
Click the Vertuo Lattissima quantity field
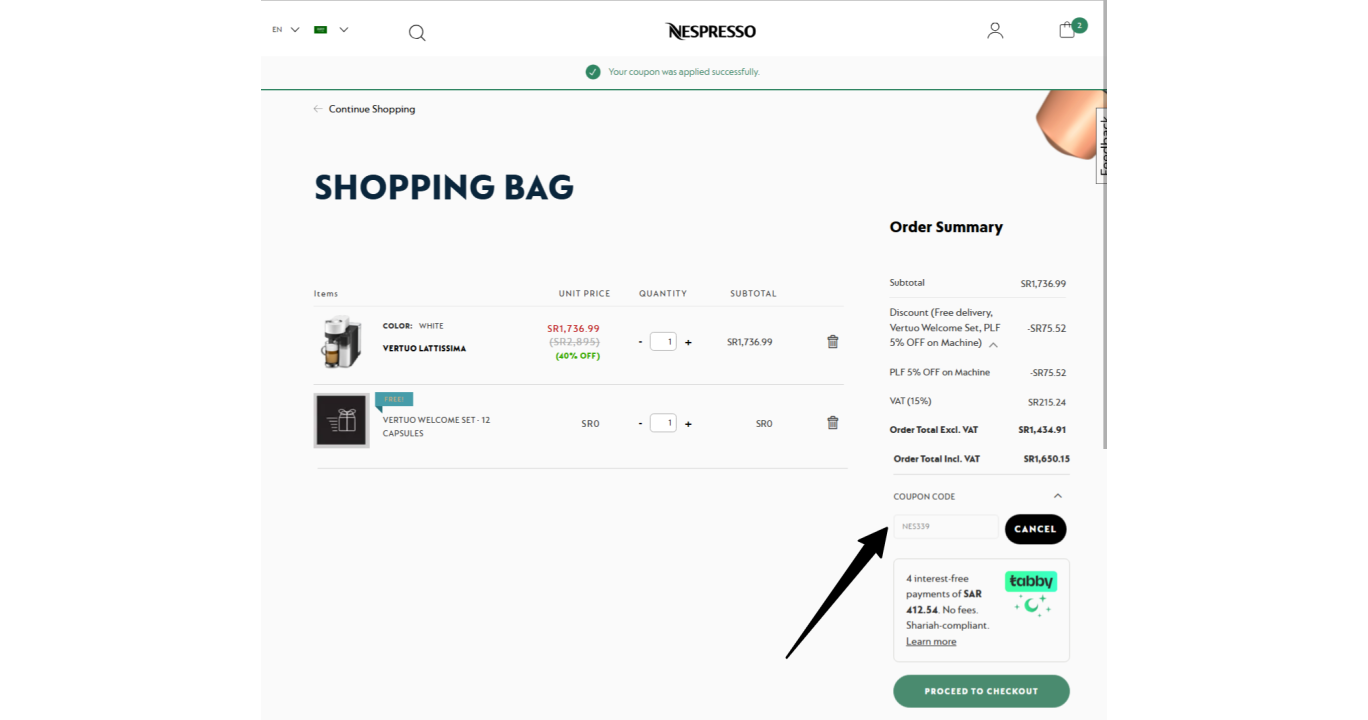point(663,342)
